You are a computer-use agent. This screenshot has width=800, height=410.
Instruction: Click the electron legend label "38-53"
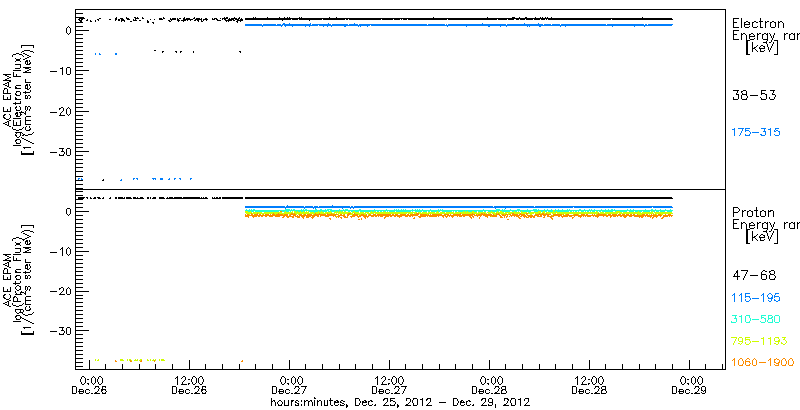(754, 95)
